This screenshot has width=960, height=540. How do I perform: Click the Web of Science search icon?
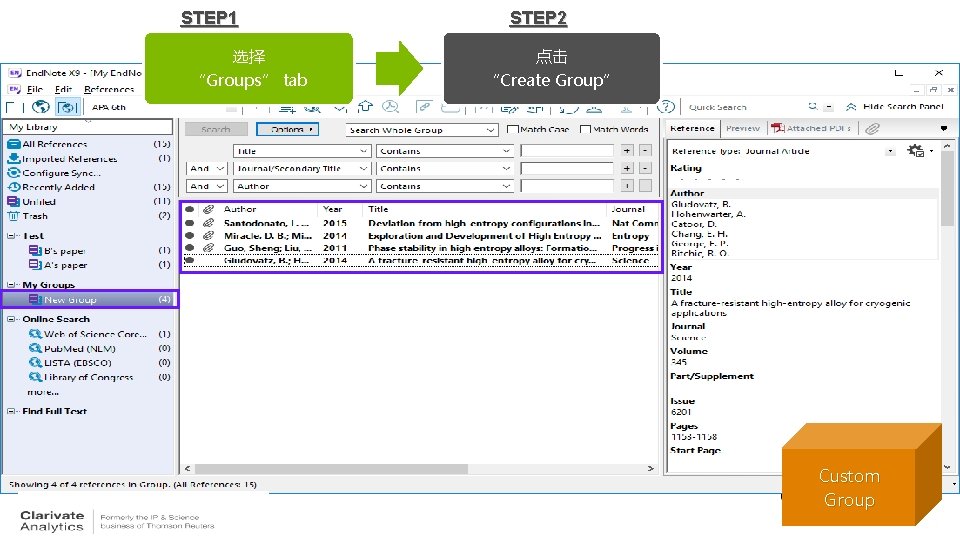coord(36,334)
